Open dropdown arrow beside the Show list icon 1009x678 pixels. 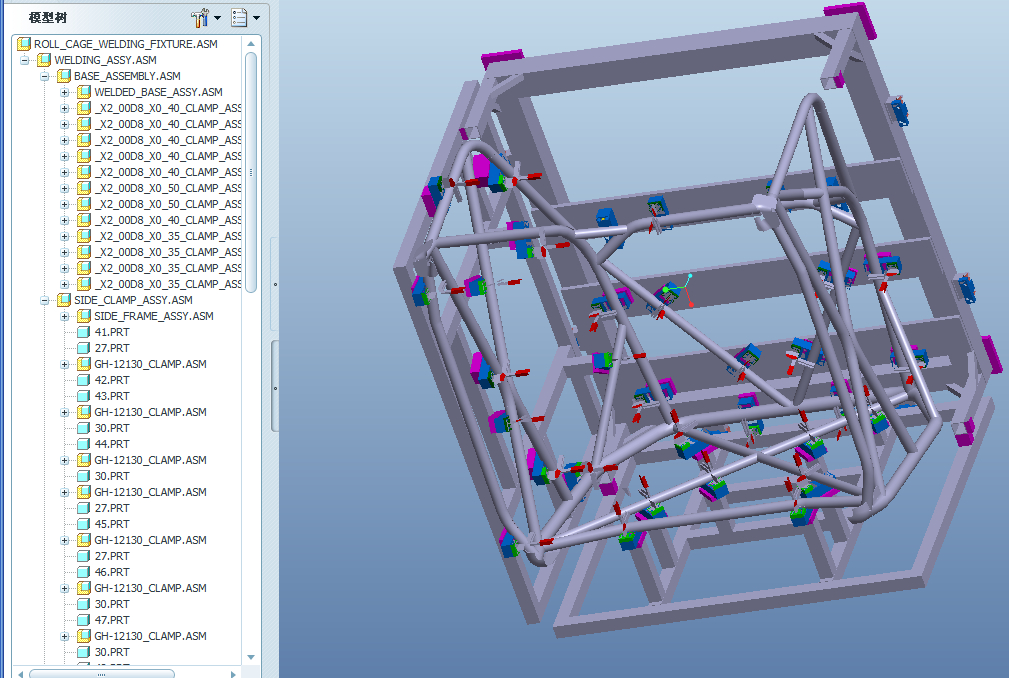[x=256, y=18]
